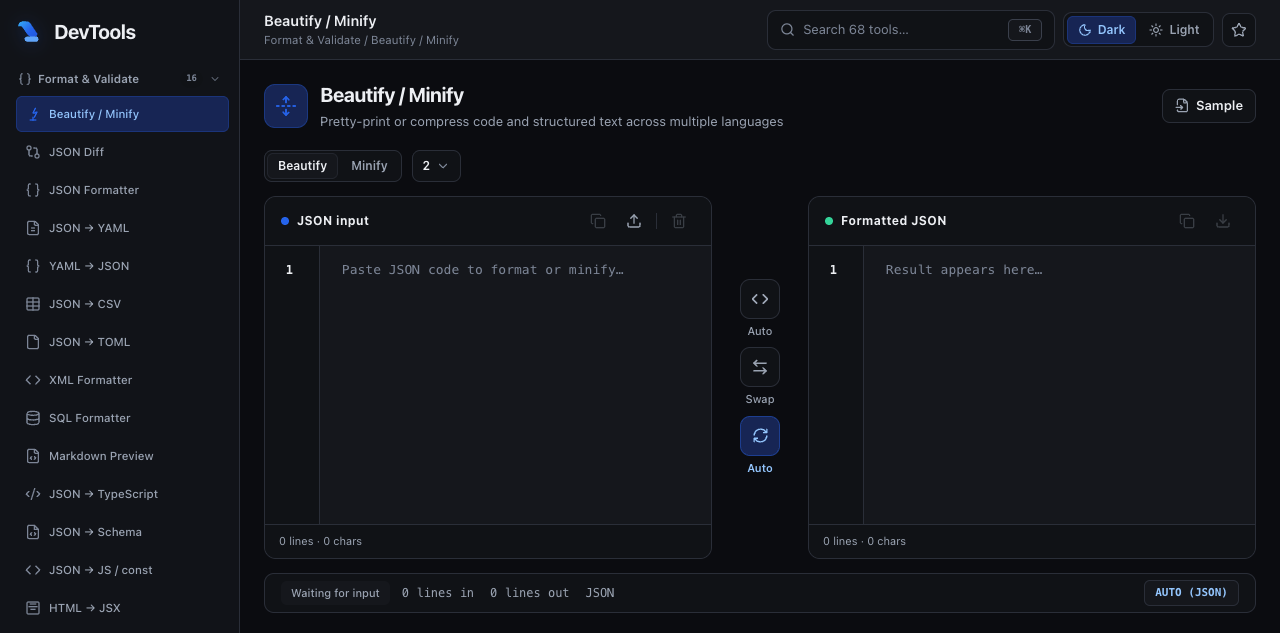Open JSON Diff tool label
The width and height of the screenshot is (1280, 633).
[x=76, y=152]
